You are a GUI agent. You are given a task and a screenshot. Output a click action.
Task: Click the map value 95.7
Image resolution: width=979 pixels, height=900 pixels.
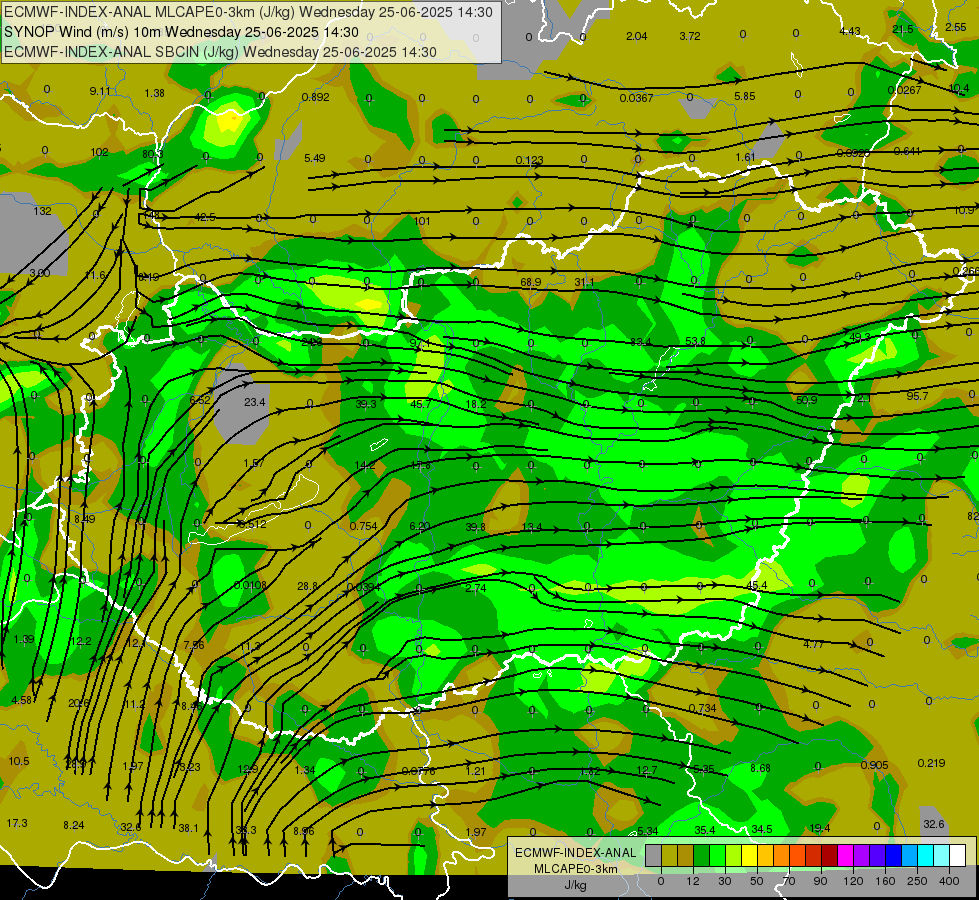[x=917, y=396]
